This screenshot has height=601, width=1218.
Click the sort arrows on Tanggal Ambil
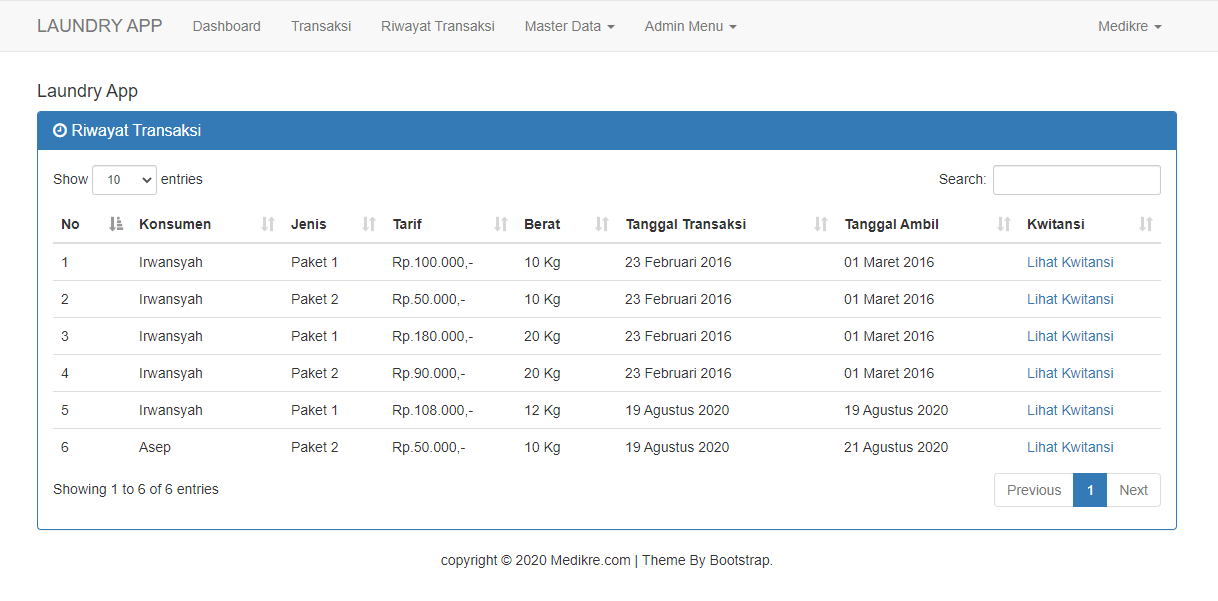pyautogui.click(x=1003, y=224)
